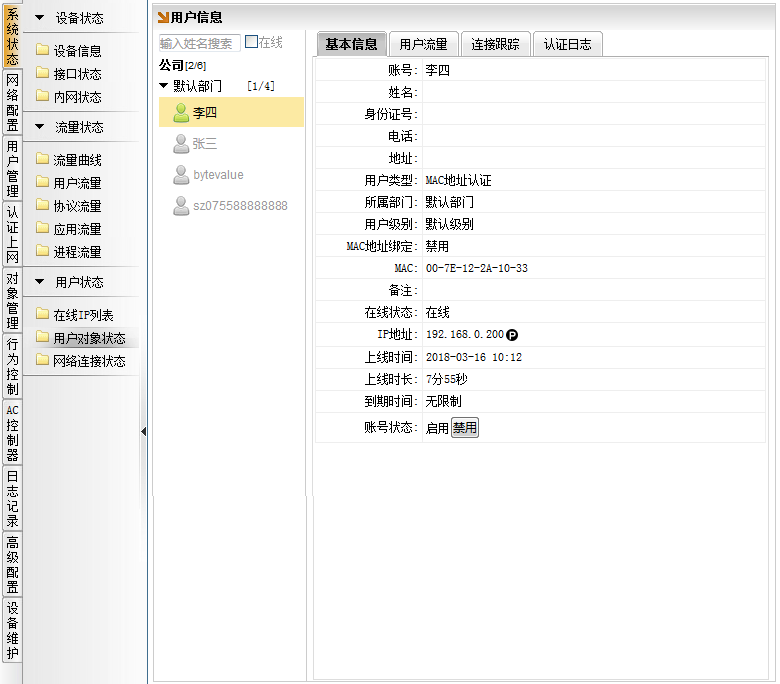Collapse the 流量状态 section
The height and width of the screenshot is (684, 780).
tap(40, 127)
